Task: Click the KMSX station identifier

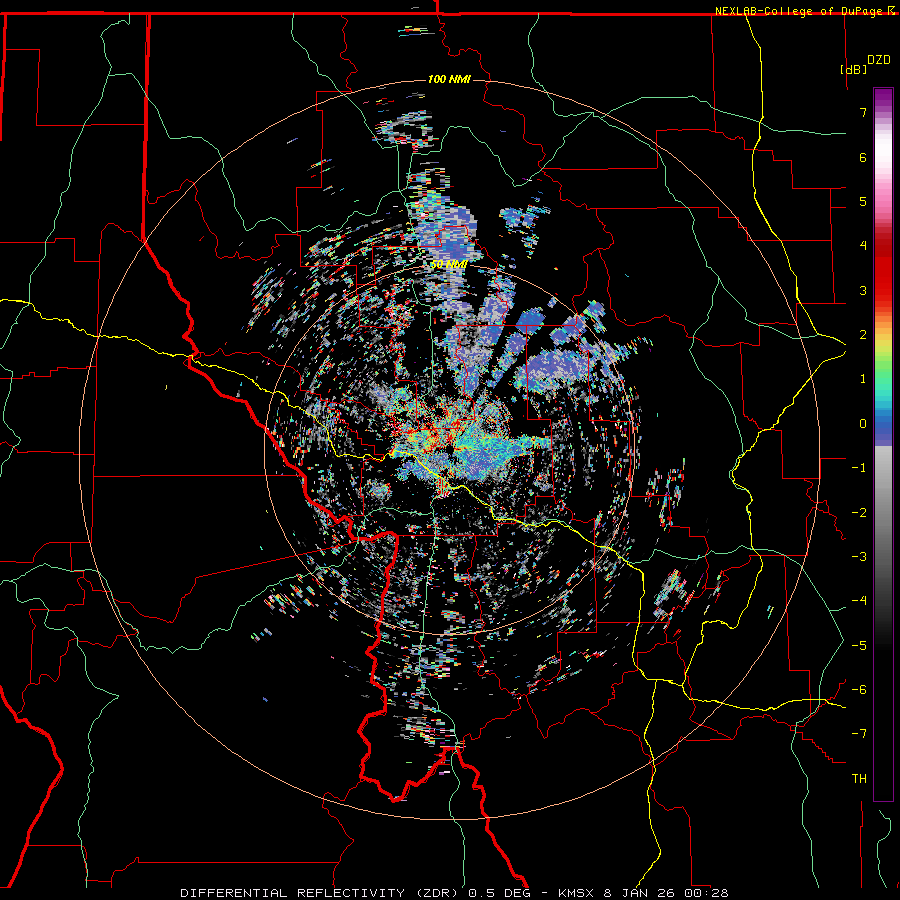Action: [x=577, y=893]
